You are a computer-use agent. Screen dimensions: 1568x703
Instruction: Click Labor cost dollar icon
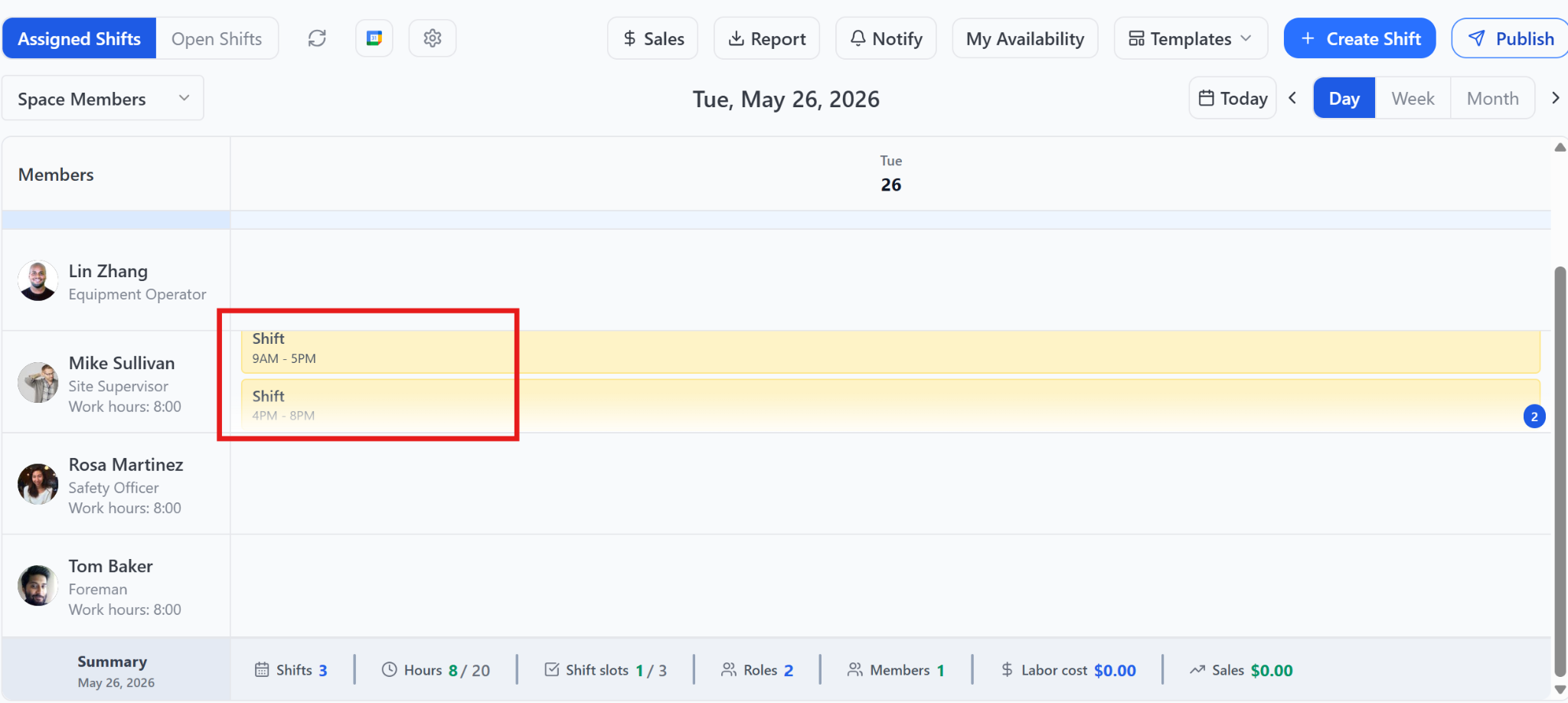1007,669
